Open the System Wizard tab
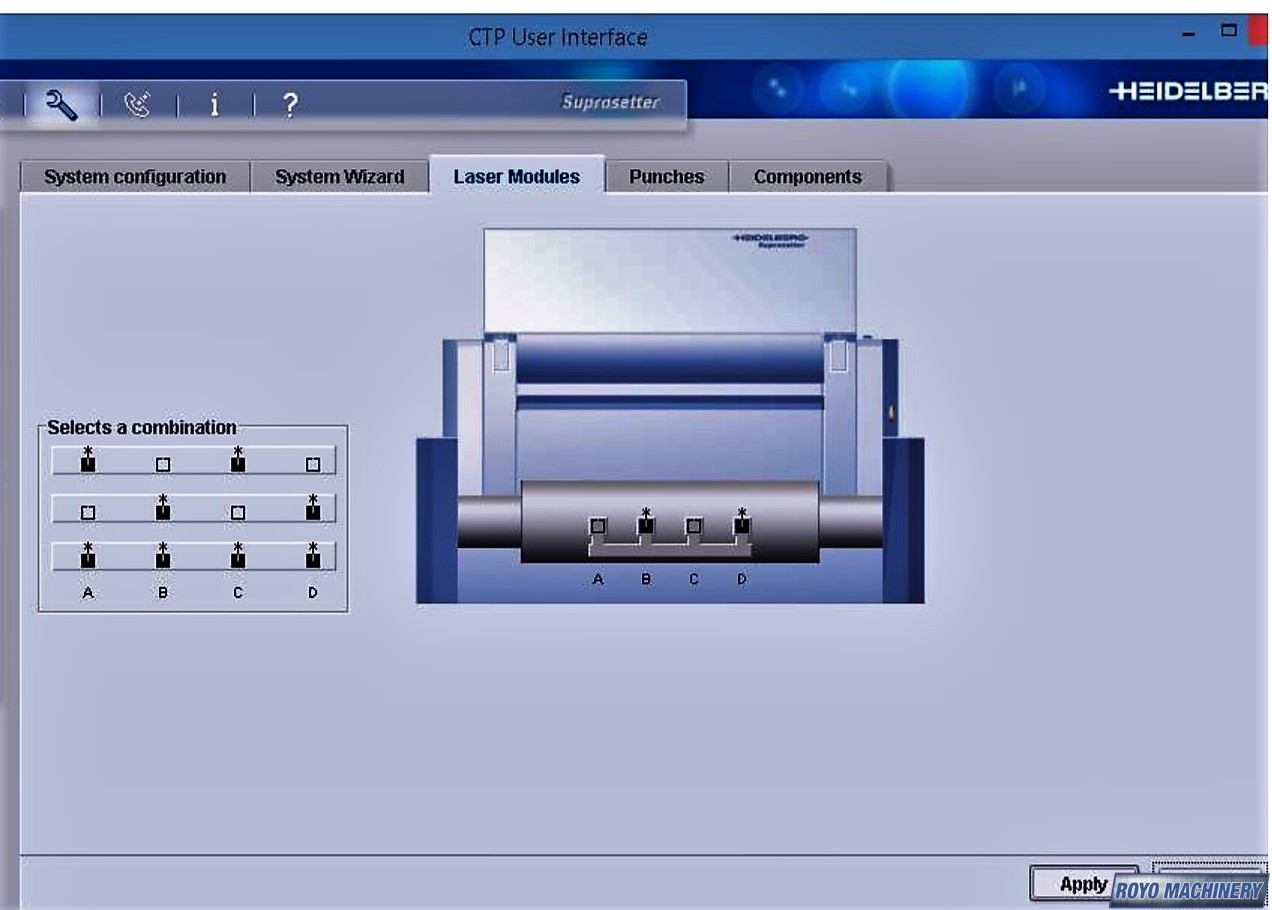The height and width of the screenshot is (910, 1272). 339,177
